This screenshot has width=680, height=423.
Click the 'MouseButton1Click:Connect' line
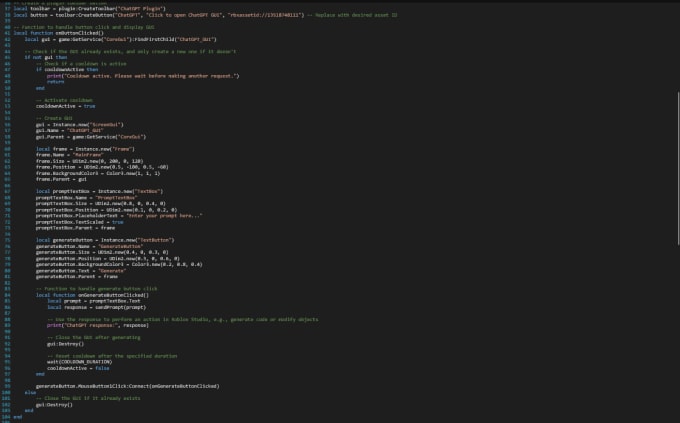[128, 386]
